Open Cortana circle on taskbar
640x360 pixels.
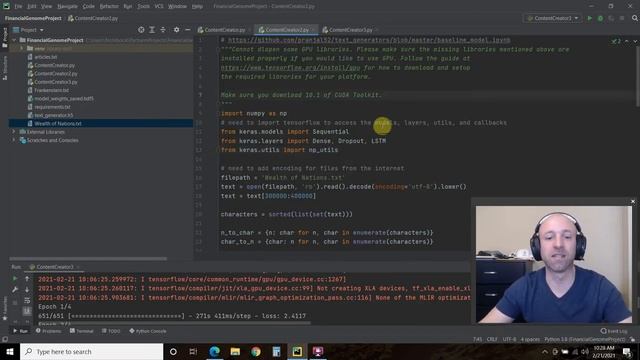[173, 351]
